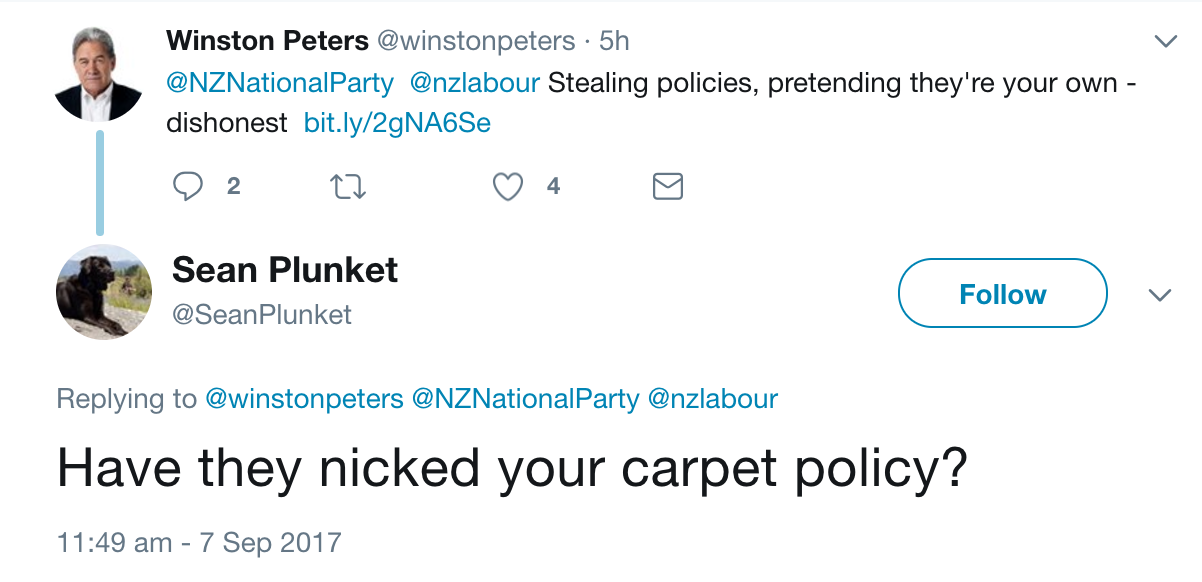Click the @winstonpeters handle beside the name
The width and height of the screenshot is (1202, 582).
pos(475,41)
